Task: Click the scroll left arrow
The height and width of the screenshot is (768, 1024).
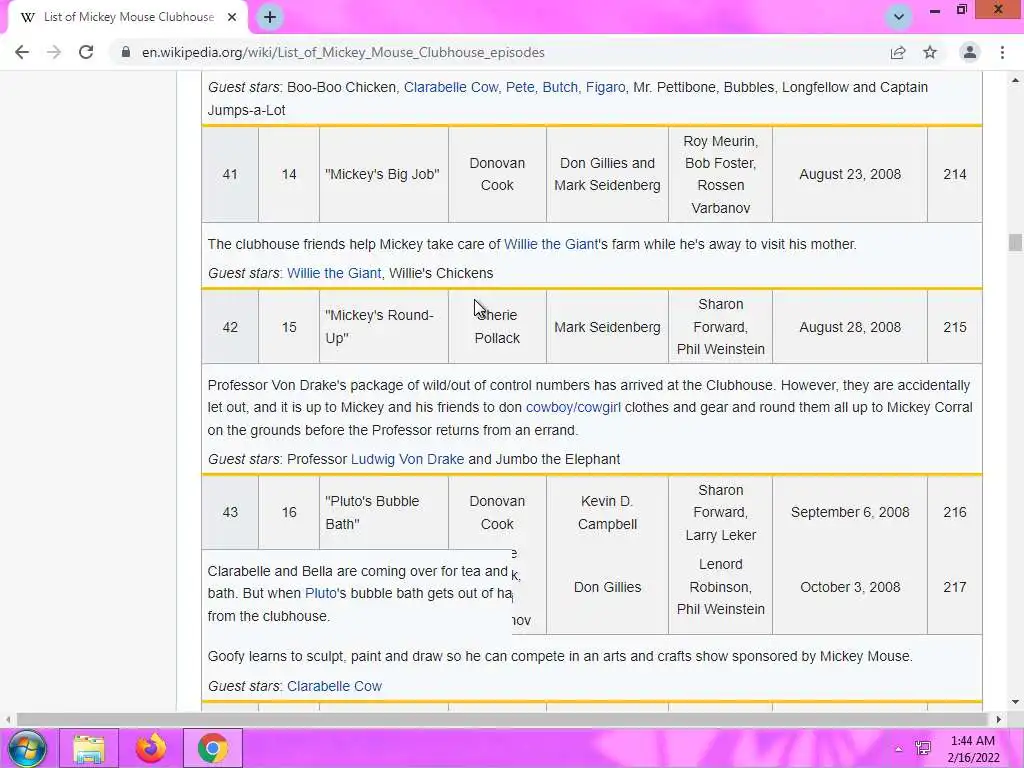Action: 7,719
